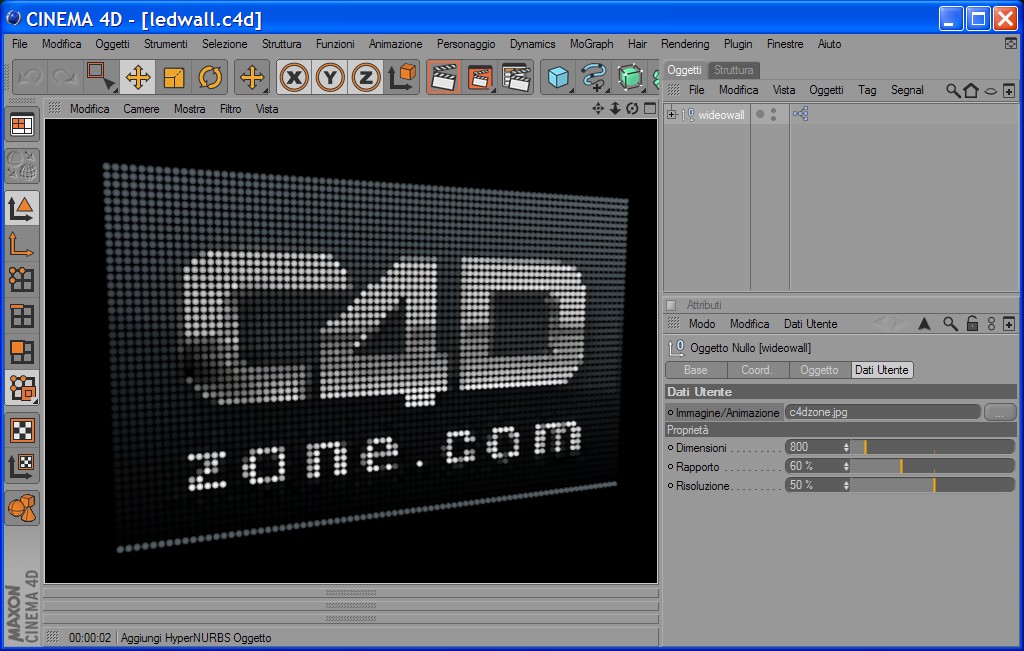
Task: Open the layout switch icon in left palette
Action: [x=22, y=125]
